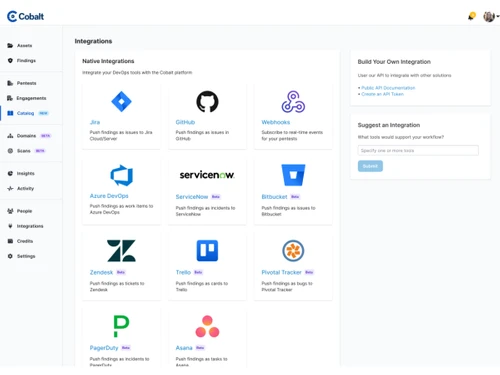Open the Azure DevOps integration link
Screen dimensions: 500x375
(x=109, y=196)
